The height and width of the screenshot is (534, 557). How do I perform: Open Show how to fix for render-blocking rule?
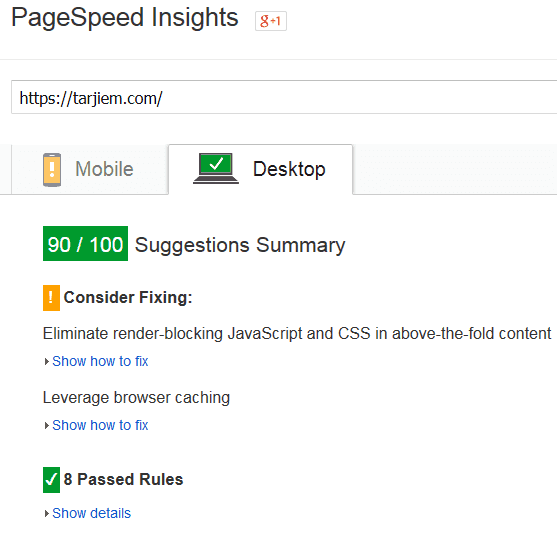pos(100,361)
